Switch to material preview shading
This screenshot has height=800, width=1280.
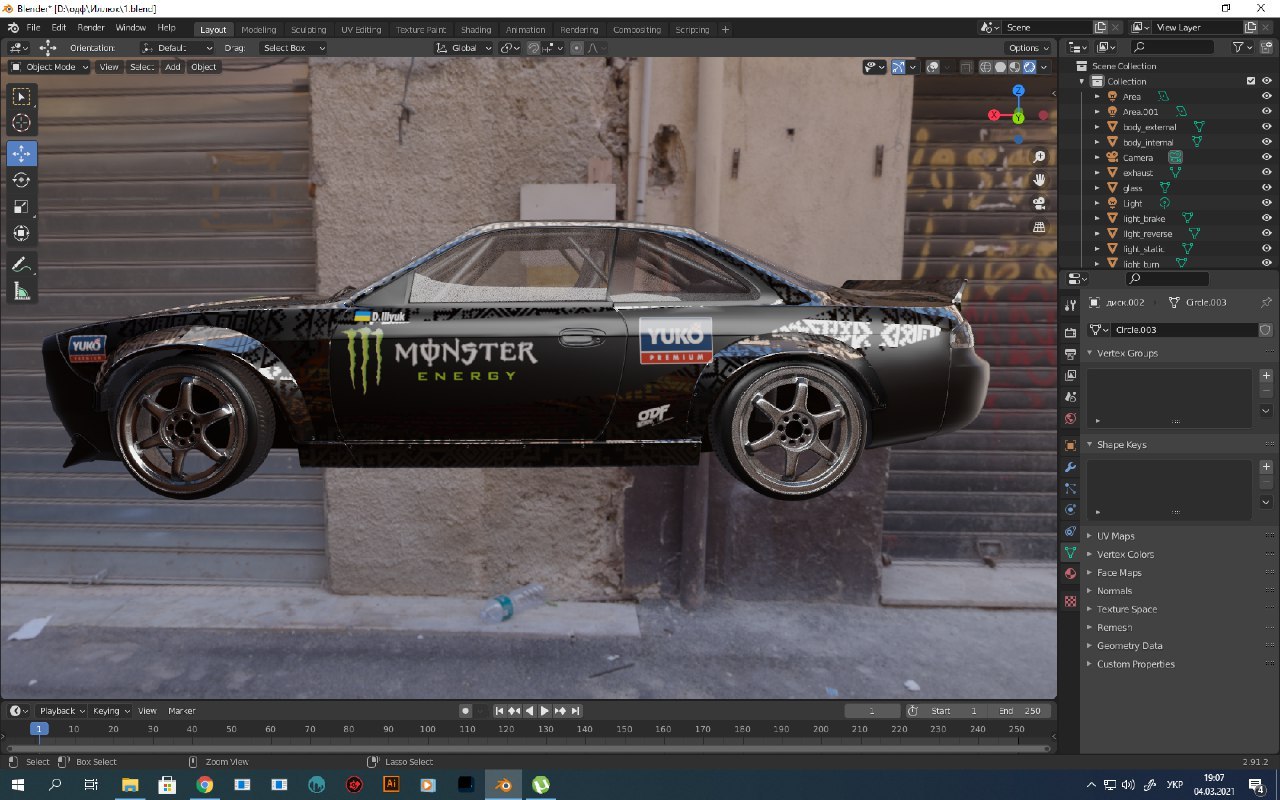point(1014,67)
